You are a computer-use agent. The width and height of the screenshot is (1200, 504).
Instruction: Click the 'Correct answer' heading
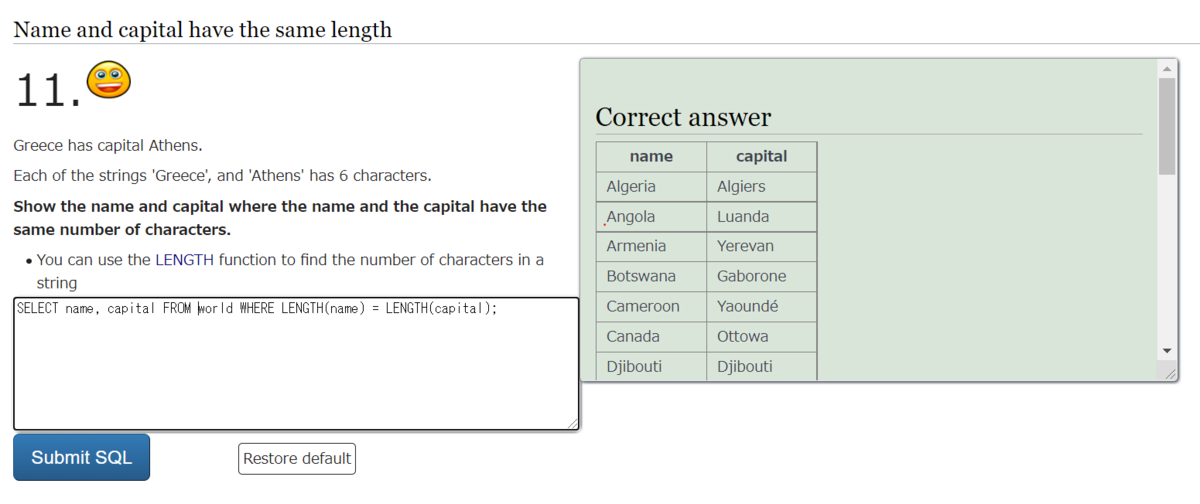[x=683, y=117]
